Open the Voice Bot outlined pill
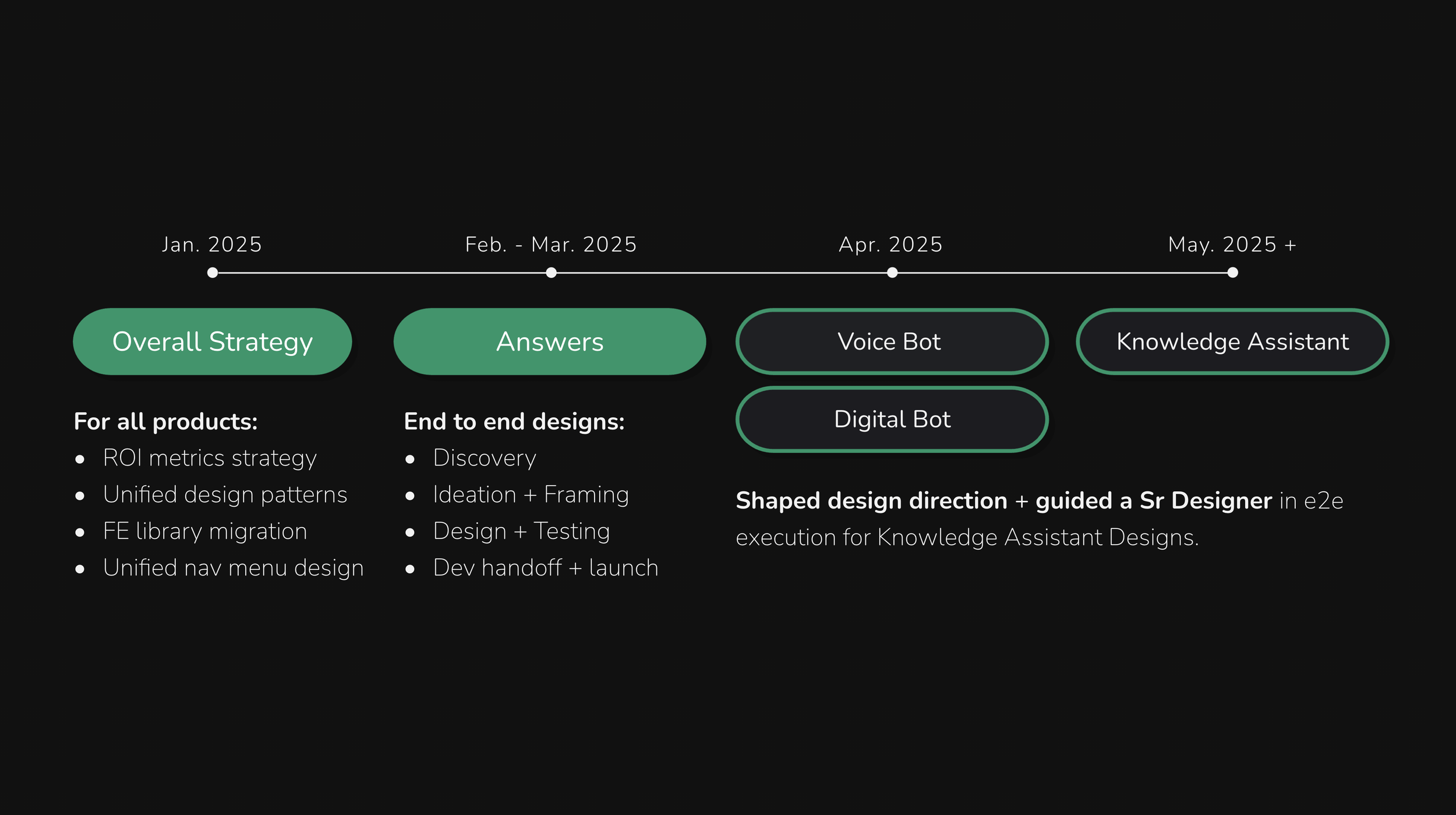1456x815 pixels. pyautogui.click(x=892, y=341)
